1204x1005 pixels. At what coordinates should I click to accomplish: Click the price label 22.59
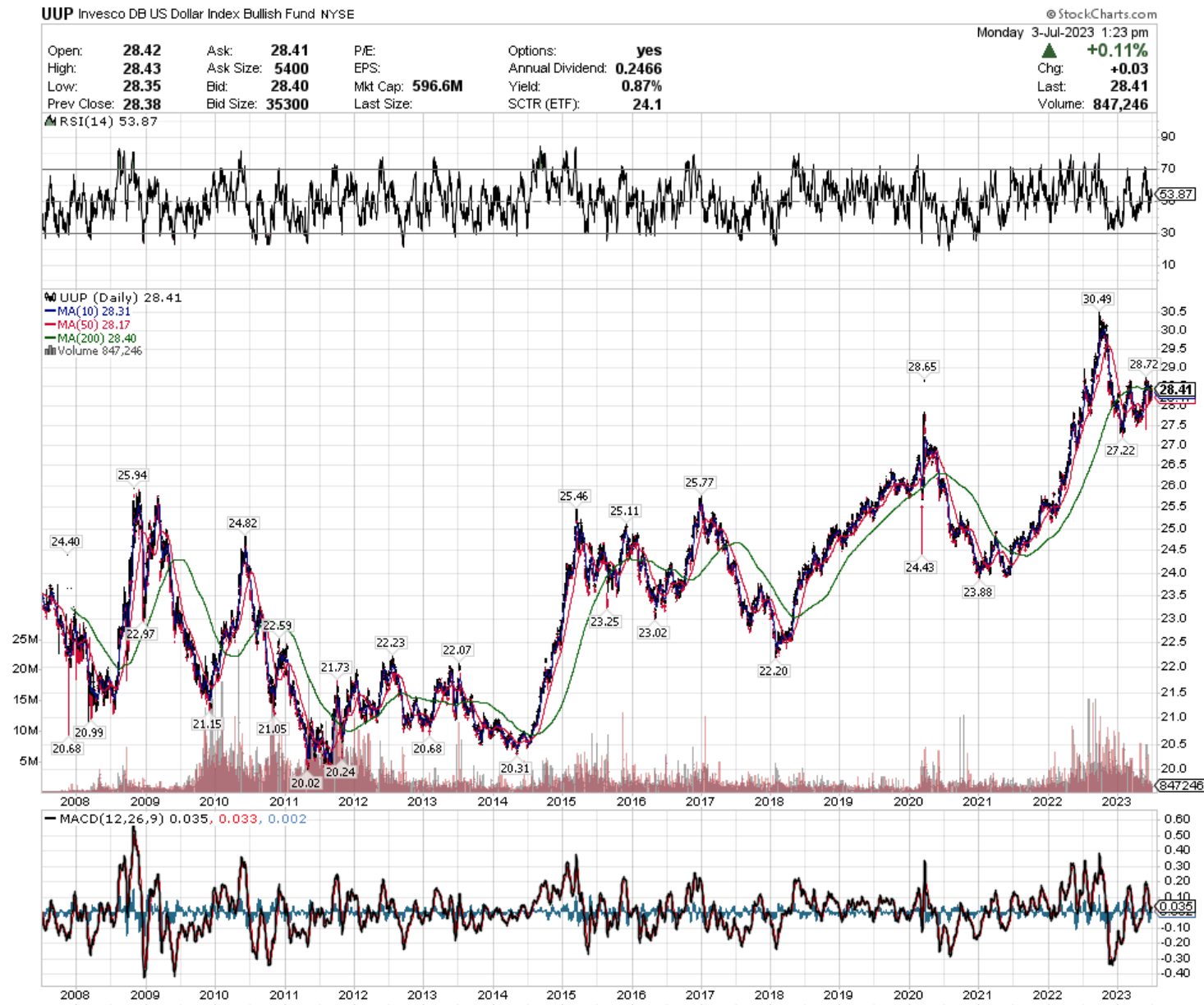coord(278,625)
